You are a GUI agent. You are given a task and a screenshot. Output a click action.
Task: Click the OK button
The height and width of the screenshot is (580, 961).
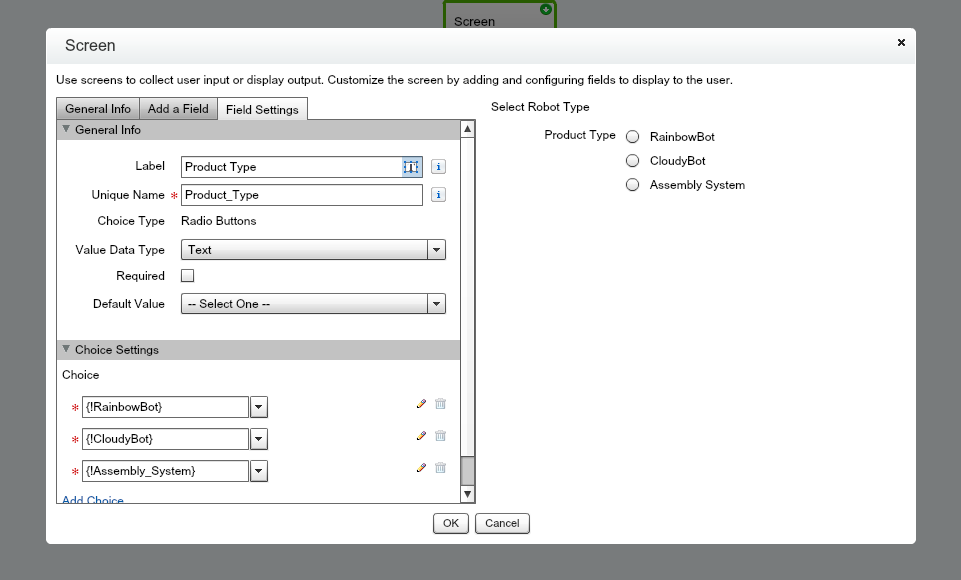click(x=451, y=524)
